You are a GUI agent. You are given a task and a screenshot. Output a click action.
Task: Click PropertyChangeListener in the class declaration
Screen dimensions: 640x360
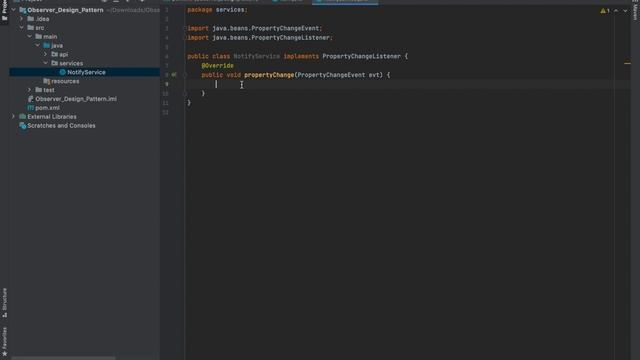click(x=362, y=56)
